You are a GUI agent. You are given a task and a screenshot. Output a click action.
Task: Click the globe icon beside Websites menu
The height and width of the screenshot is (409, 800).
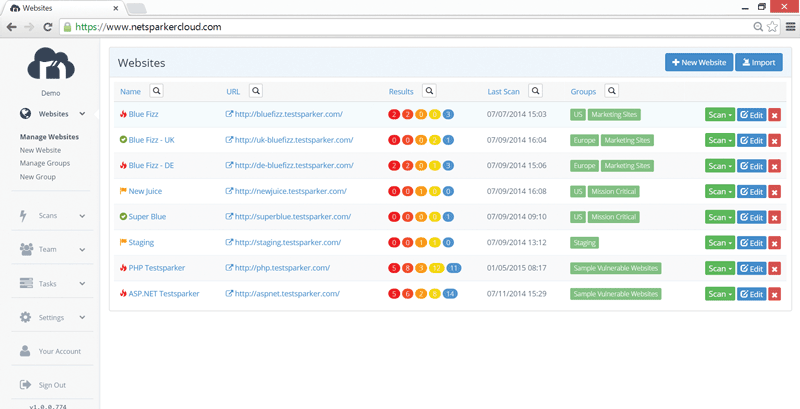(x=25, y=114)
